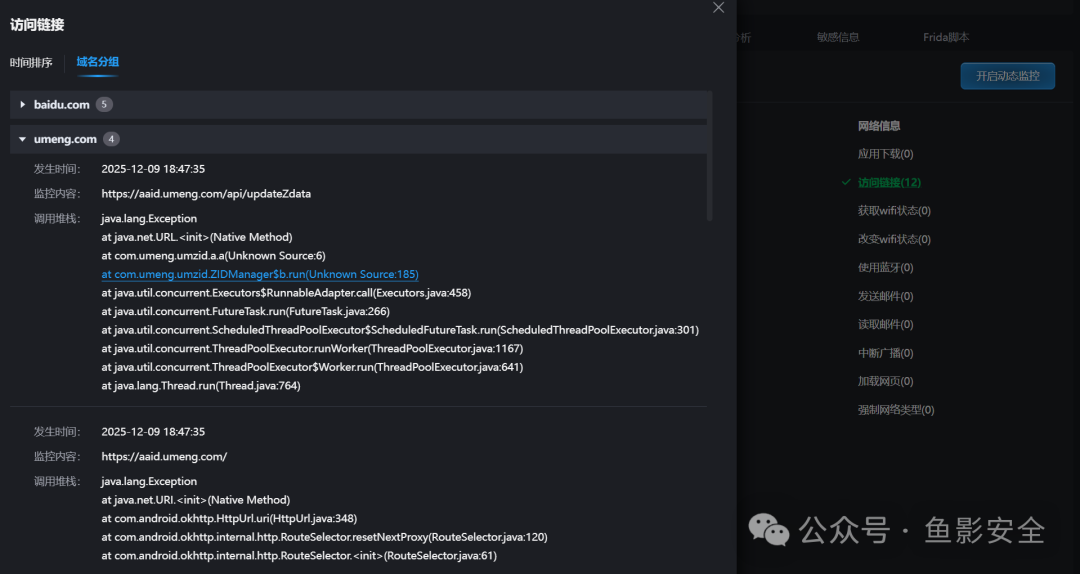The width and height of the screenshot is (1080, 574).
Task: Open the ZIDManager$b.run stack trace link
Action: 260,274
